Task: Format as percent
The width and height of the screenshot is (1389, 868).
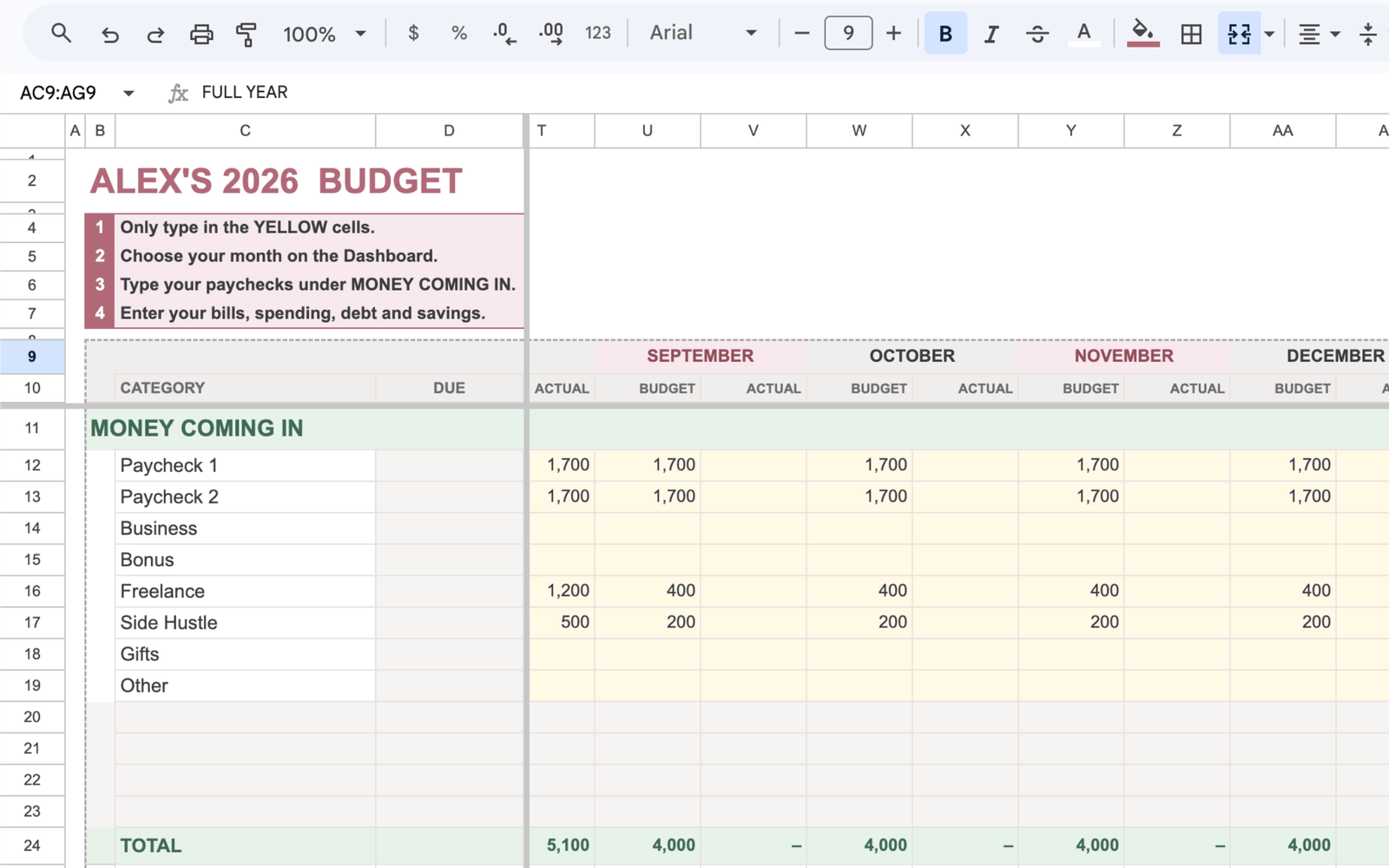Action: [459, 33]
